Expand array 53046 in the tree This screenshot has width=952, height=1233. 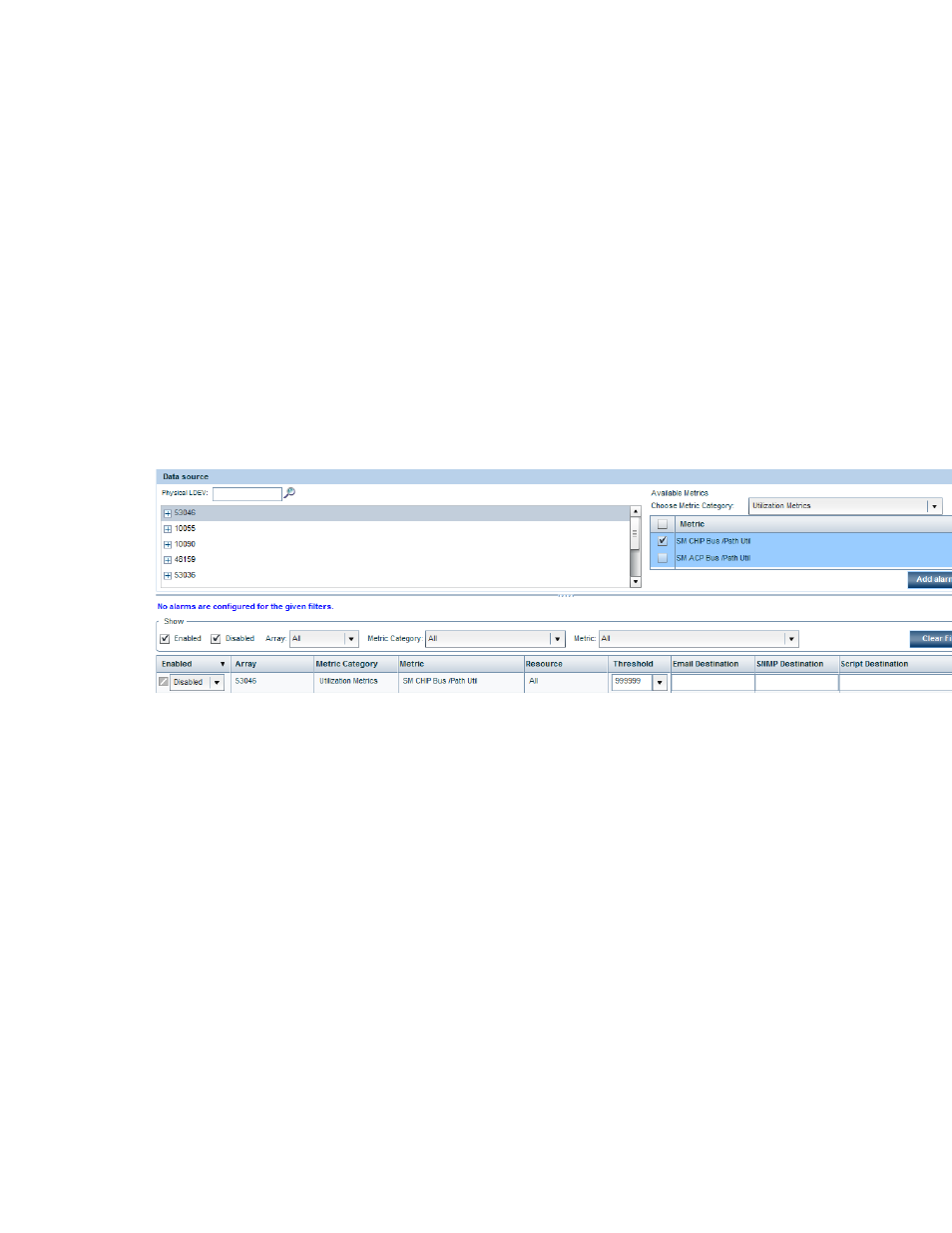coord(168,513)
